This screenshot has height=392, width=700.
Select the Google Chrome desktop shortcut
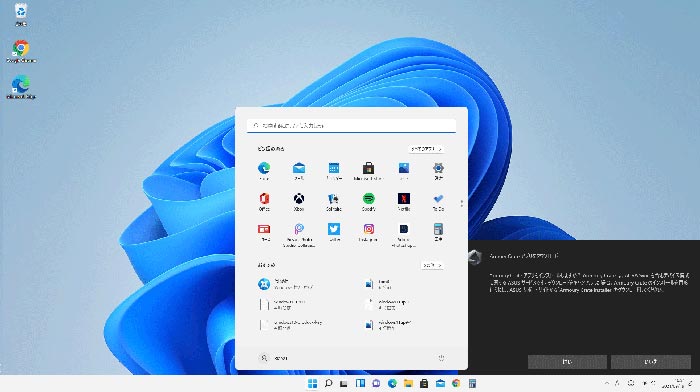point(21,51)
